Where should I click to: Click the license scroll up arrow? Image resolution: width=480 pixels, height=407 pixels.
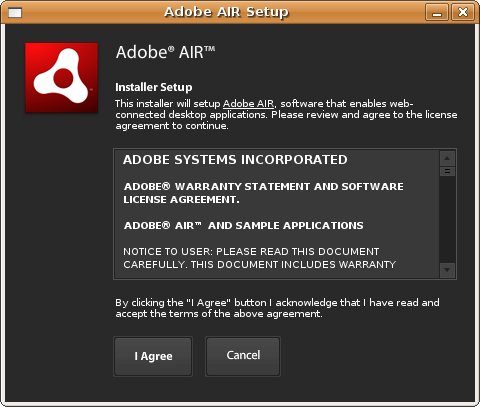tap(447, 158)
